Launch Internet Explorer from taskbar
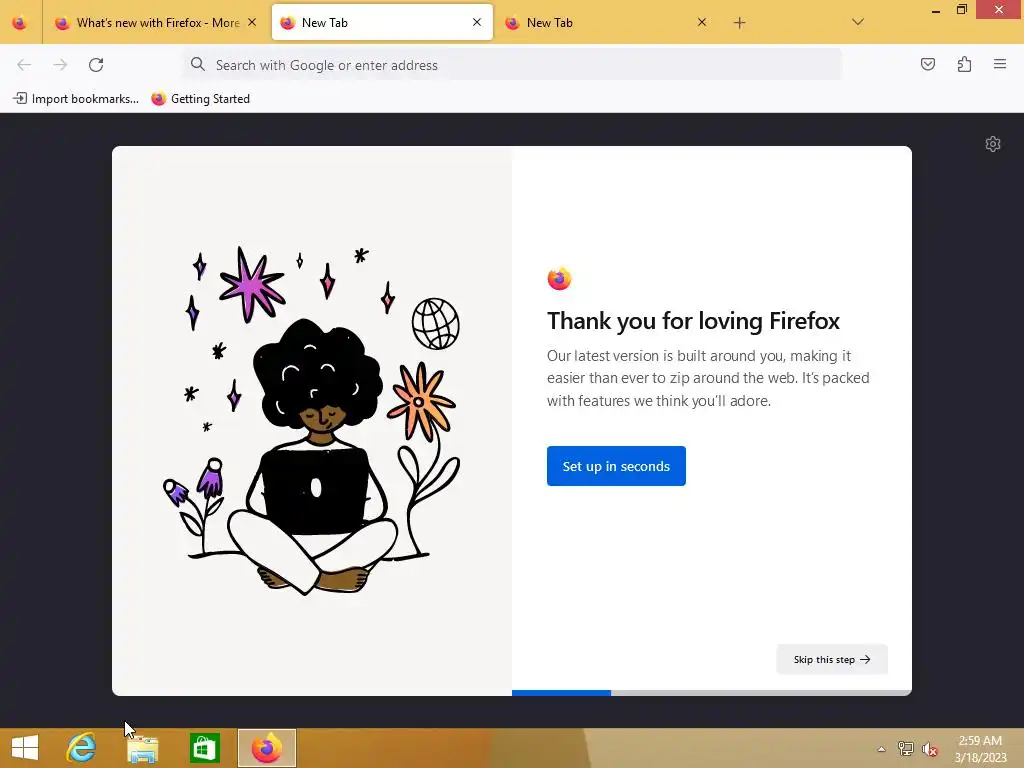This screenshot has width=1024, height=768. point(81,748)
